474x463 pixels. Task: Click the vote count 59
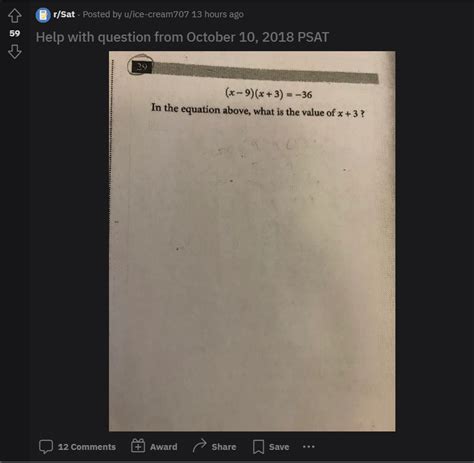15,33
